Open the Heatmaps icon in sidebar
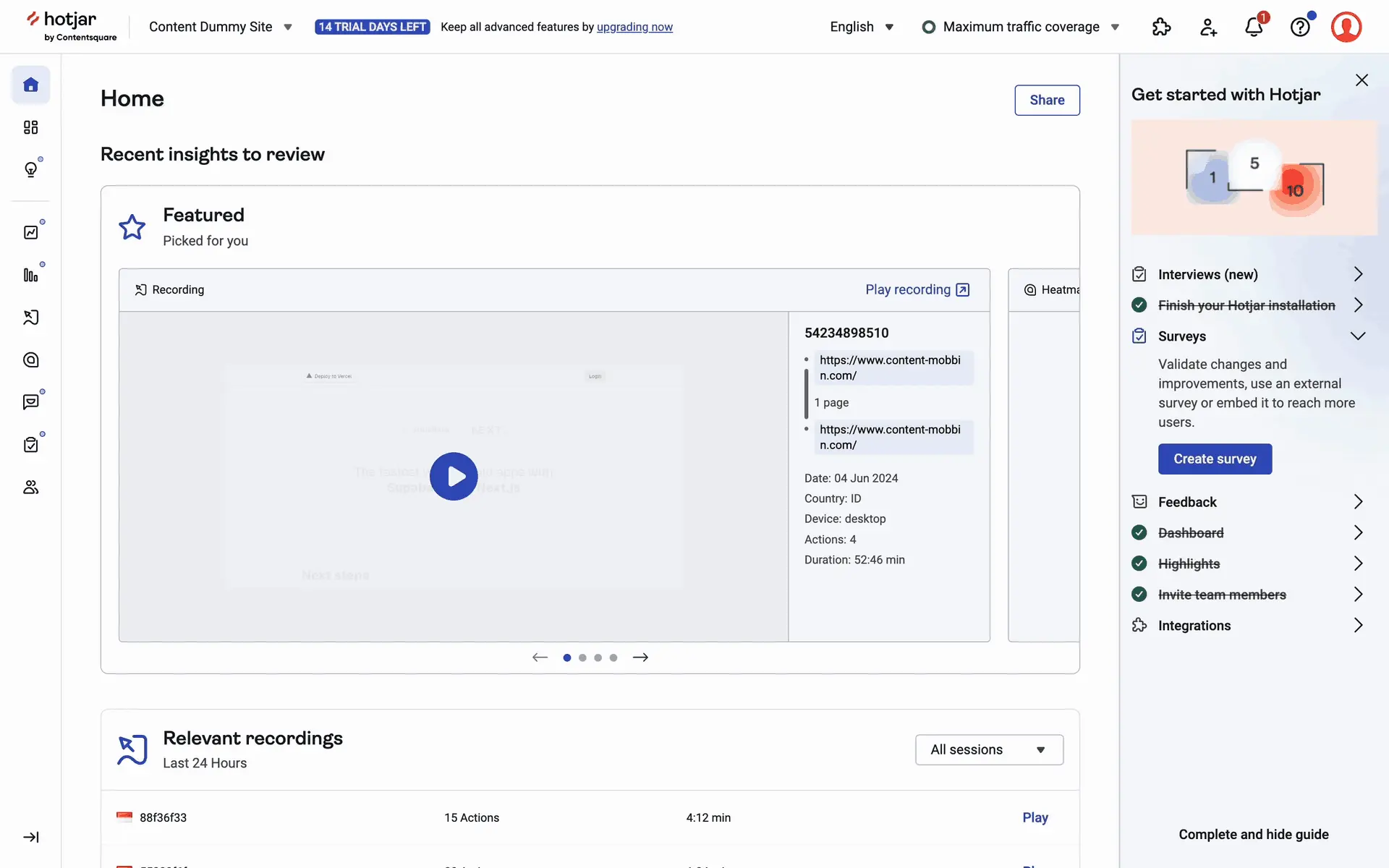Image resolution: width=1389 pixels, height=868 pixels. (30, 359)
